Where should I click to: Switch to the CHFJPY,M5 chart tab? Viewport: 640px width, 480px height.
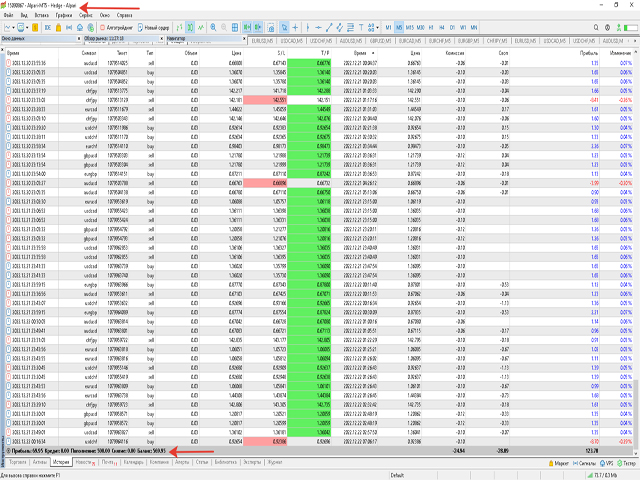497,41
